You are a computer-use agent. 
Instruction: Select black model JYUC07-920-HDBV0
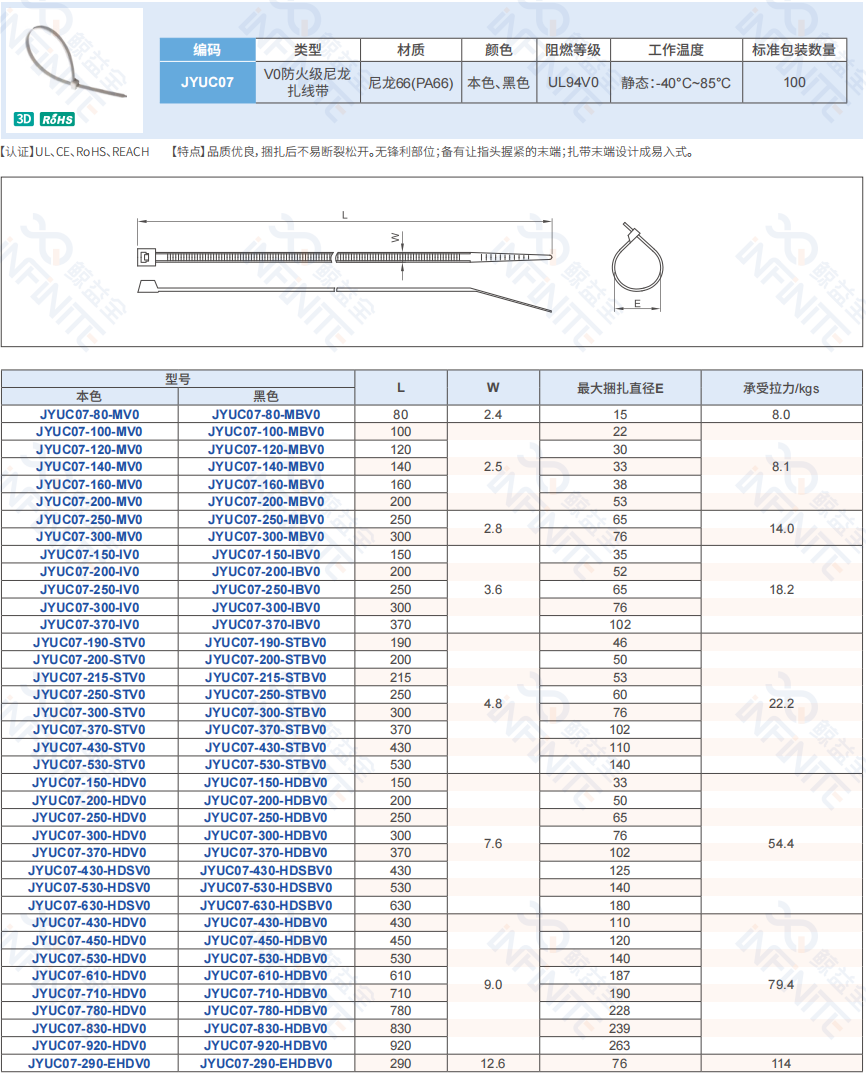pos(266,1046)
